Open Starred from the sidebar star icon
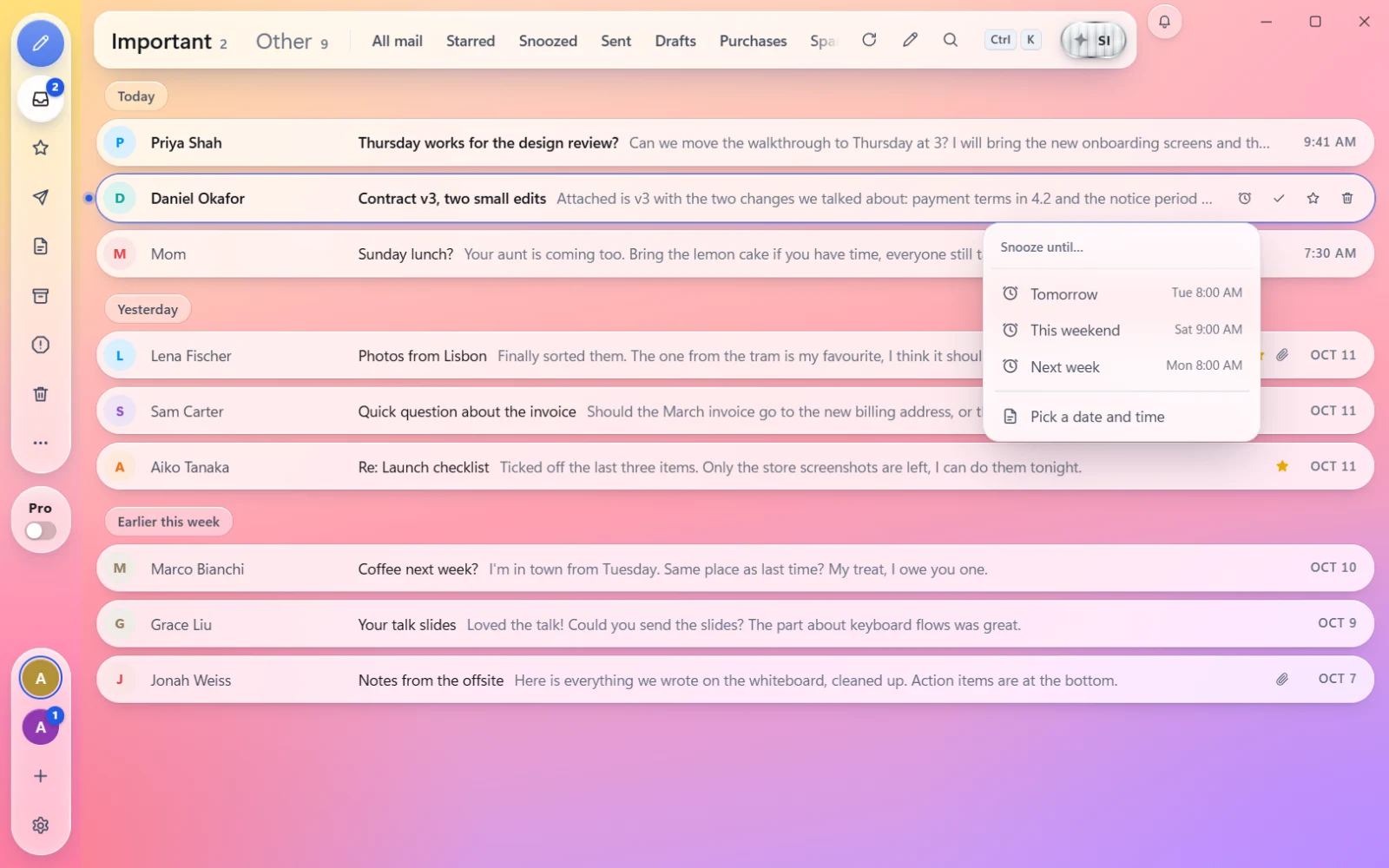 41,148
